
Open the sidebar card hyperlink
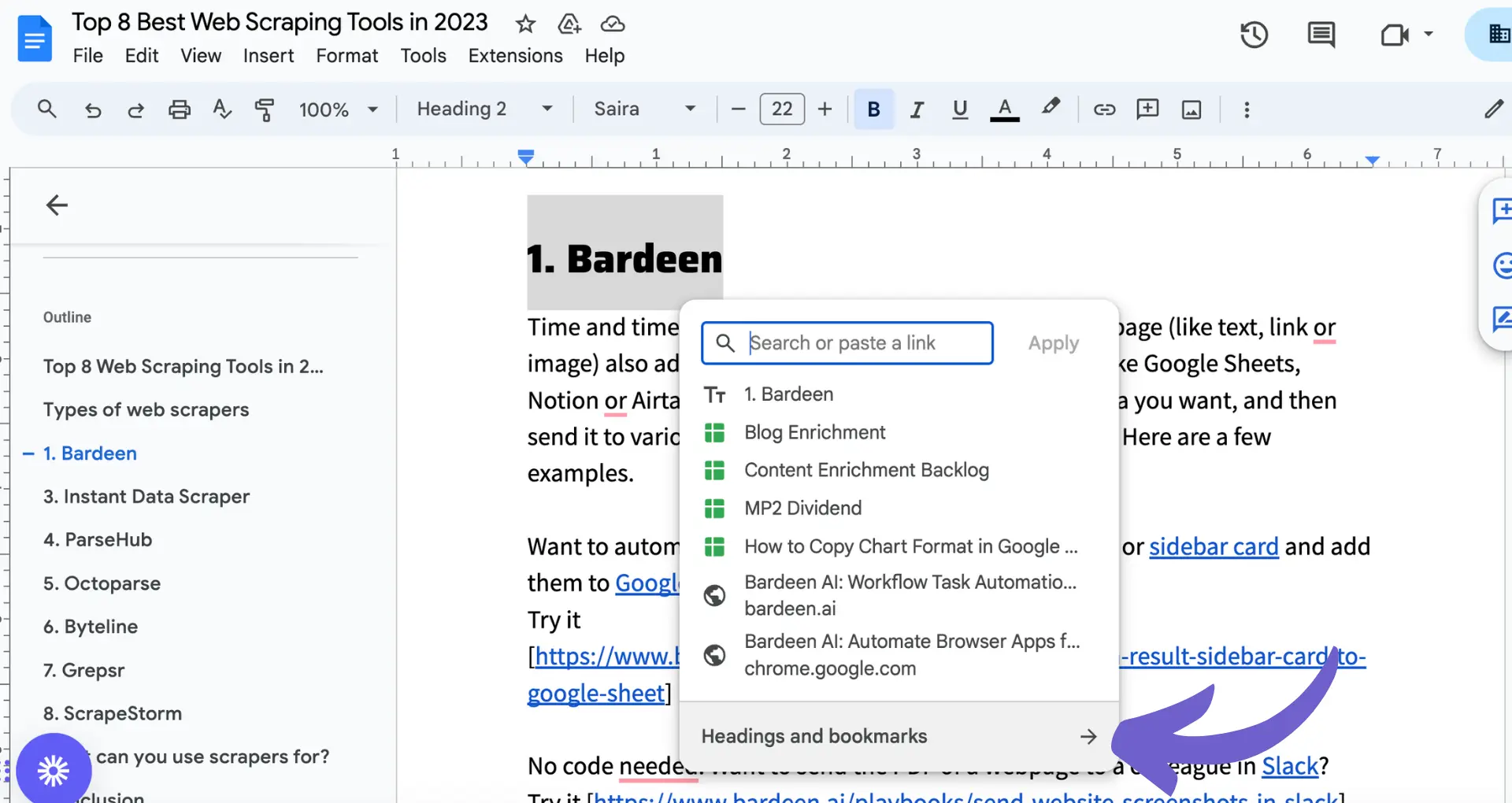1214,546
